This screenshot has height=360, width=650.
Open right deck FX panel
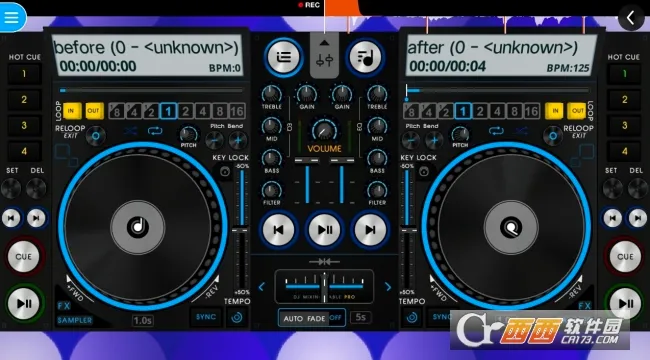click(x=584, y=306)
